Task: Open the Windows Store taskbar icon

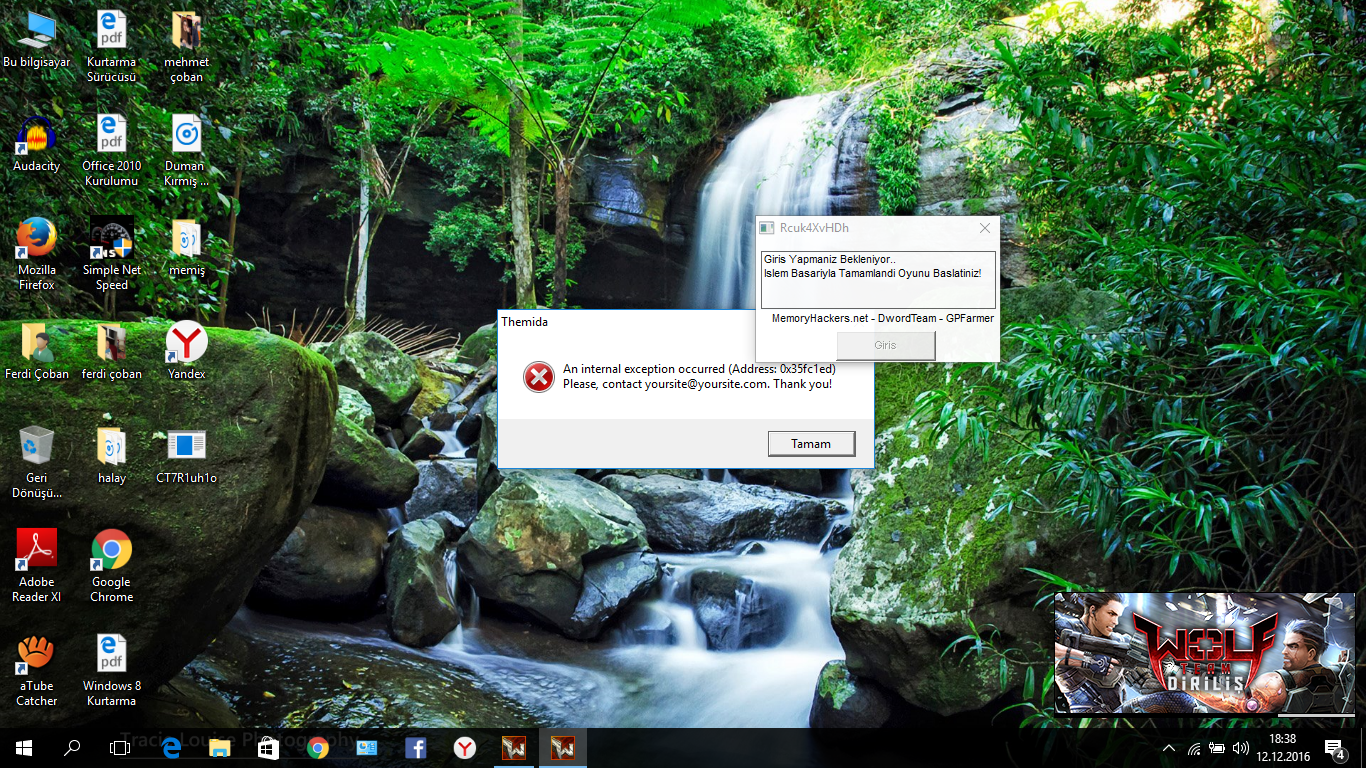Action: [x=268, y=747]
